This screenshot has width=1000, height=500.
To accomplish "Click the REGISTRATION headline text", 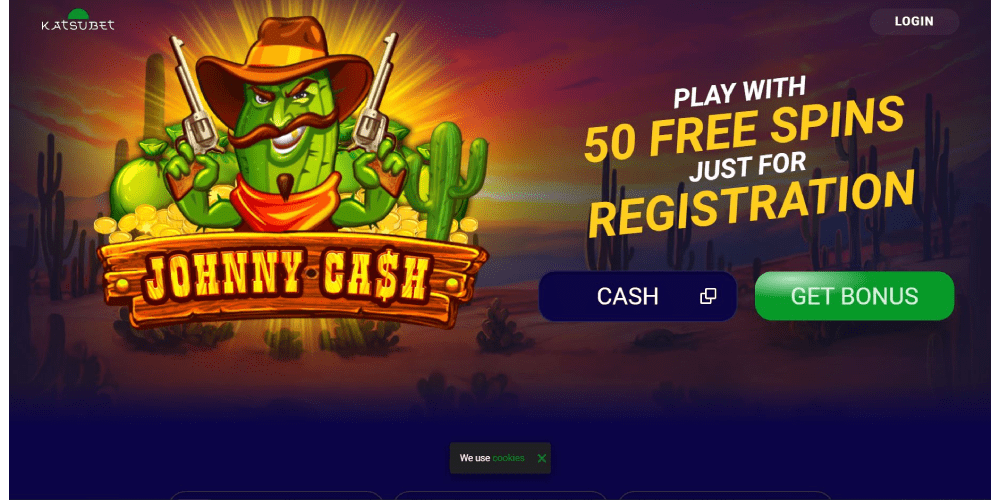I will point(751,203).
